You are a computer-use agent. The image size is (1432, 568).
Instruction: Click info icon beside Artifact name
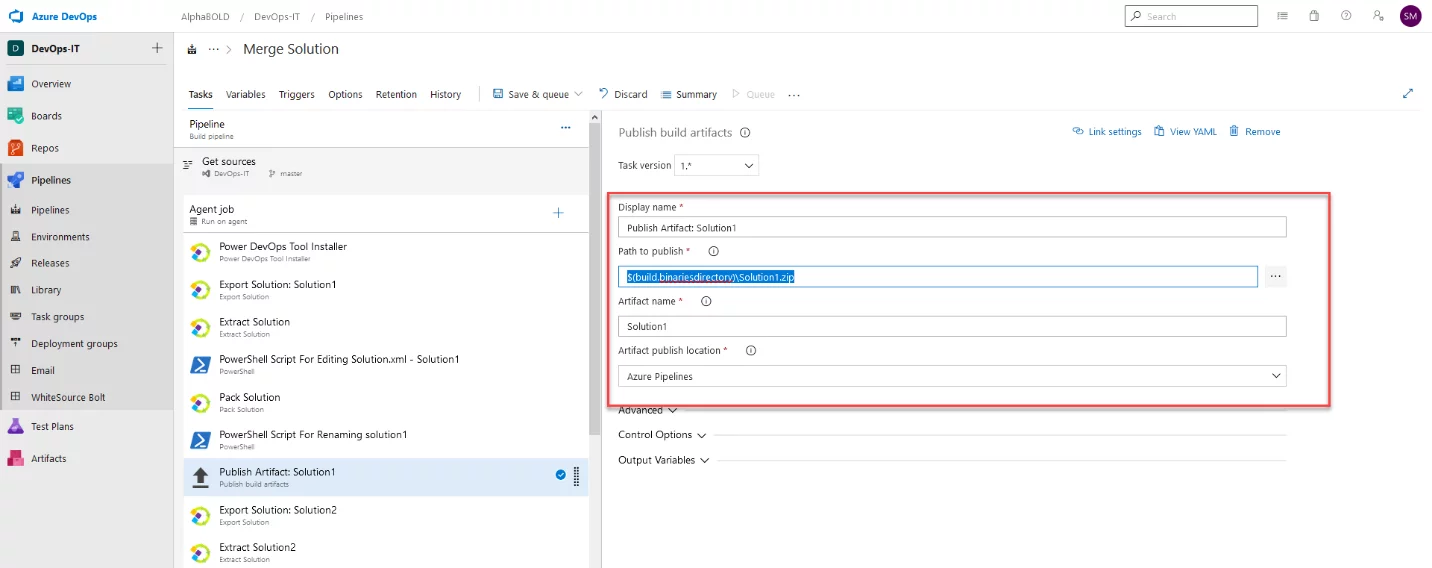pos(706,301)
